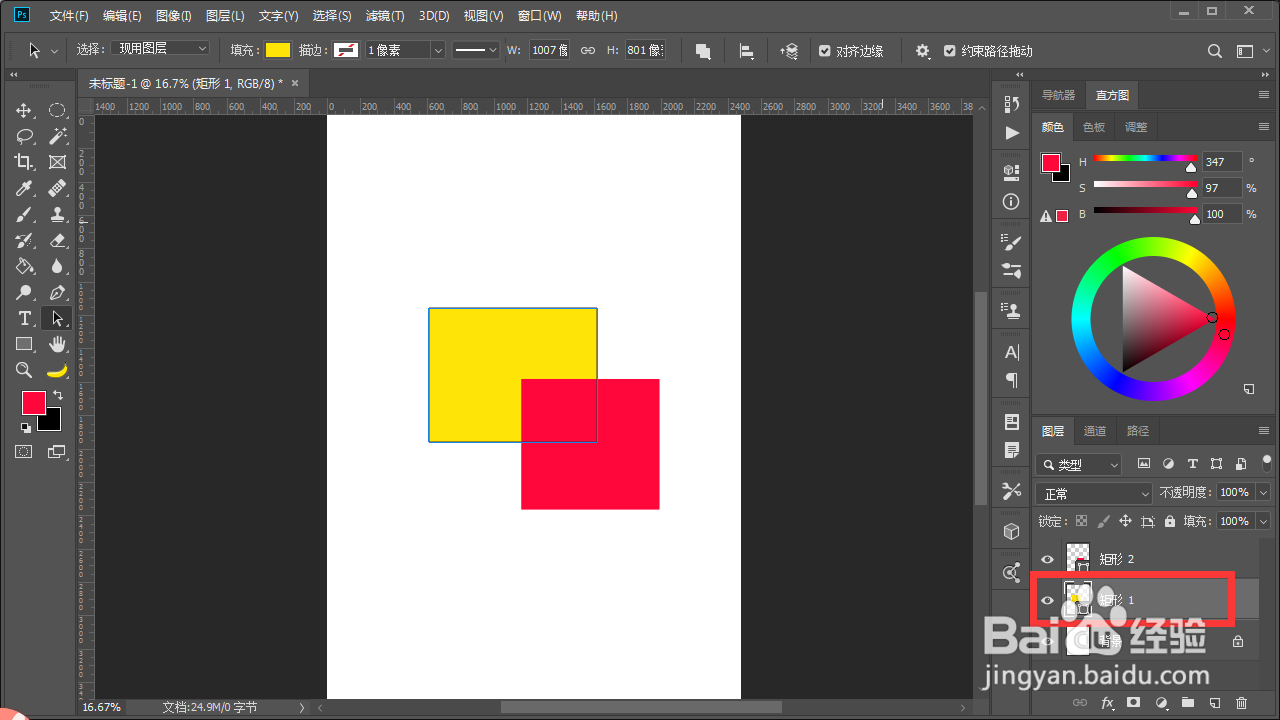Select the Lasso tool
This screenshot has height=720, width=1280.
coord(24,136)
